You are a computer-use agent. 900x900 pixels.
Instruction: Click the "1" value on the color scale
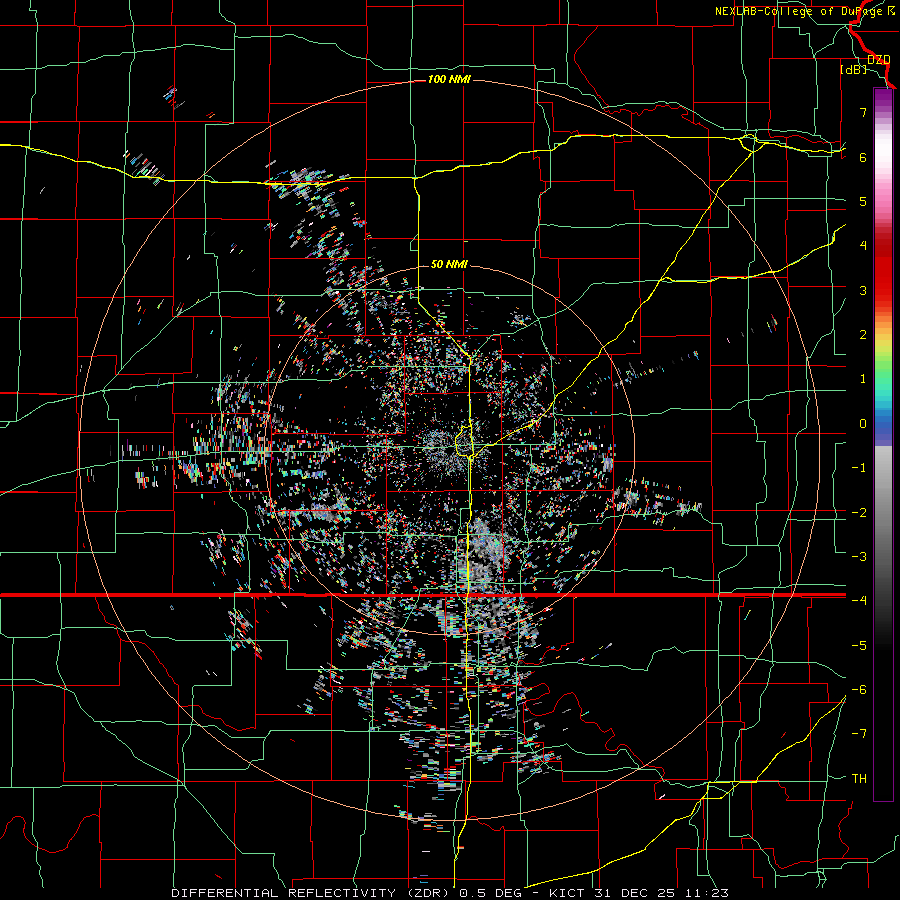pos(863,379)
